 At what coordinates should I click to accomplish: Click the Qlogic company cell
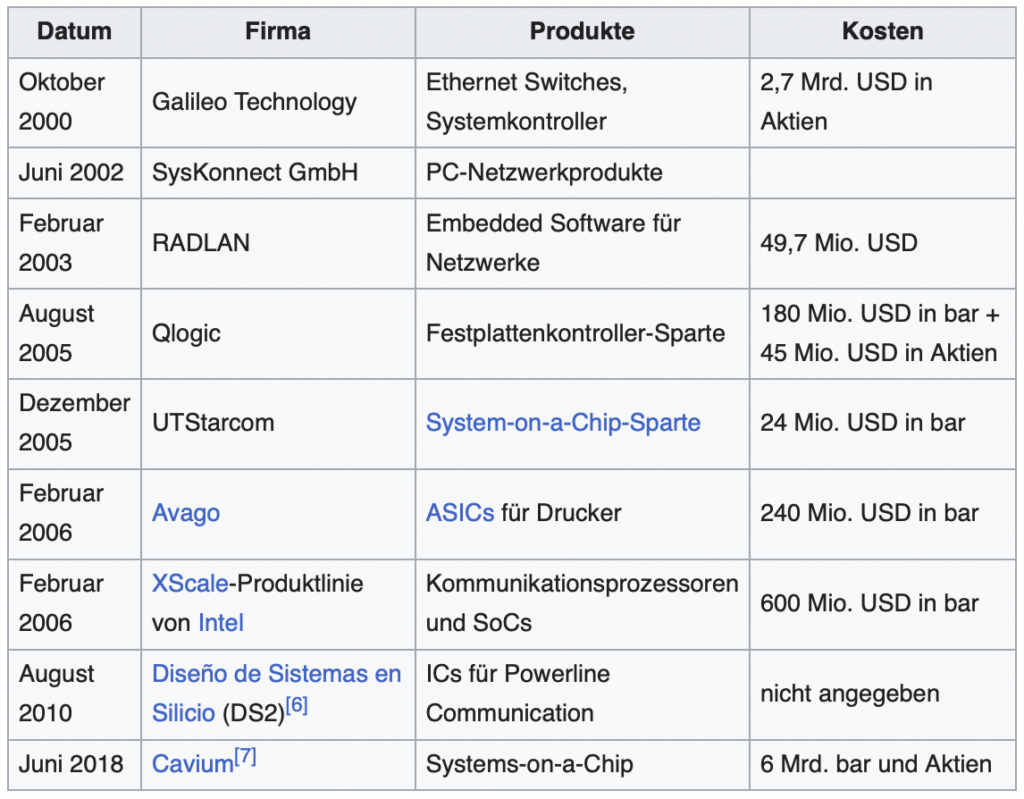(x=278, y=333)
